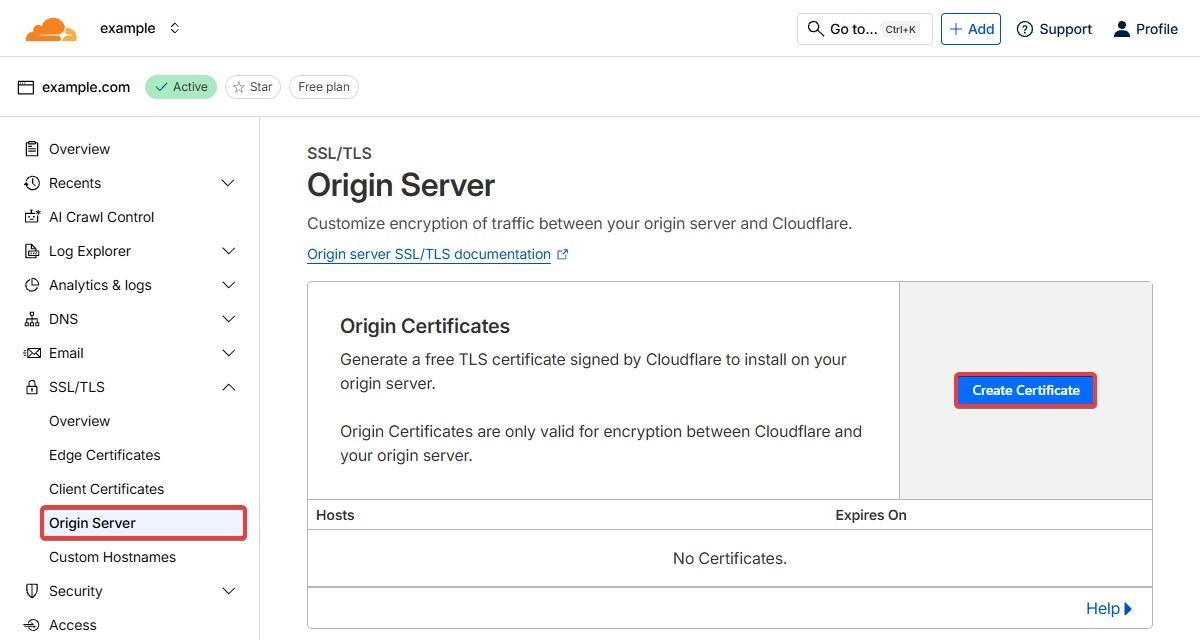Expand the Security chevron
This screenshot has height=640, width=1200.
pyautogui.click(x=228, y=591)
